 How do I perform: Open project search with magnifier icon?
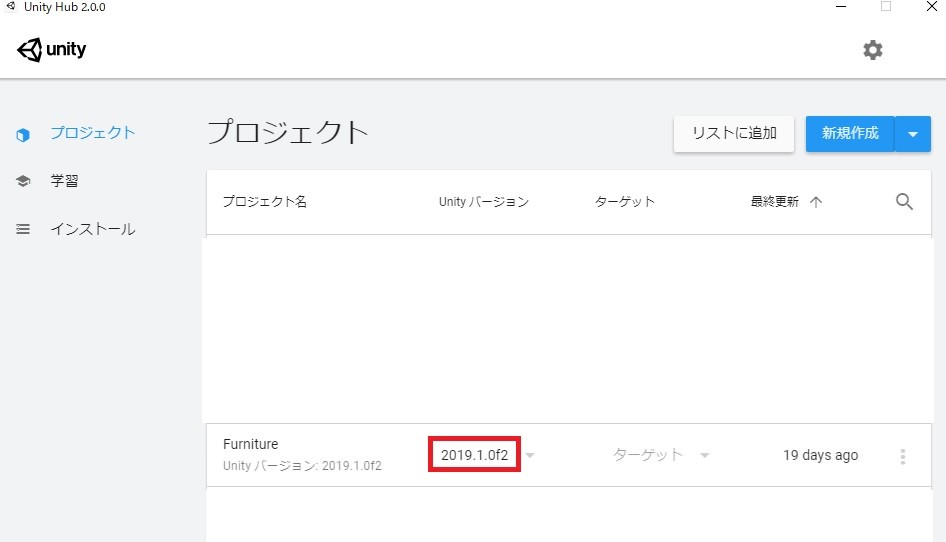click(904, 202)
